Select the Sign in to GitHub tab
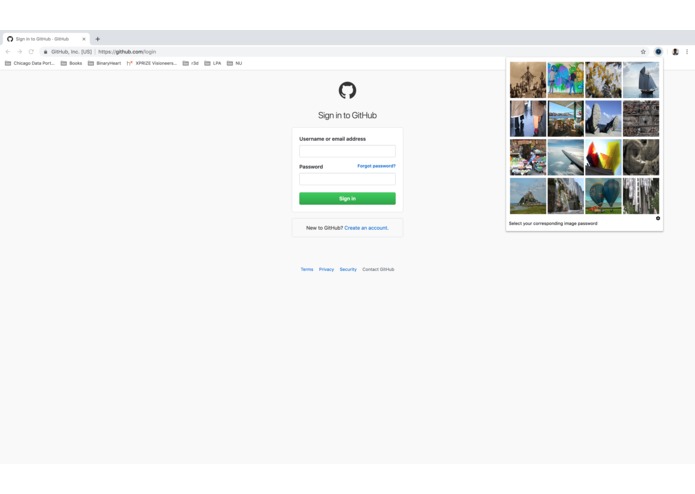The height and width of the screenshot is (494, 695). (46, 39)
